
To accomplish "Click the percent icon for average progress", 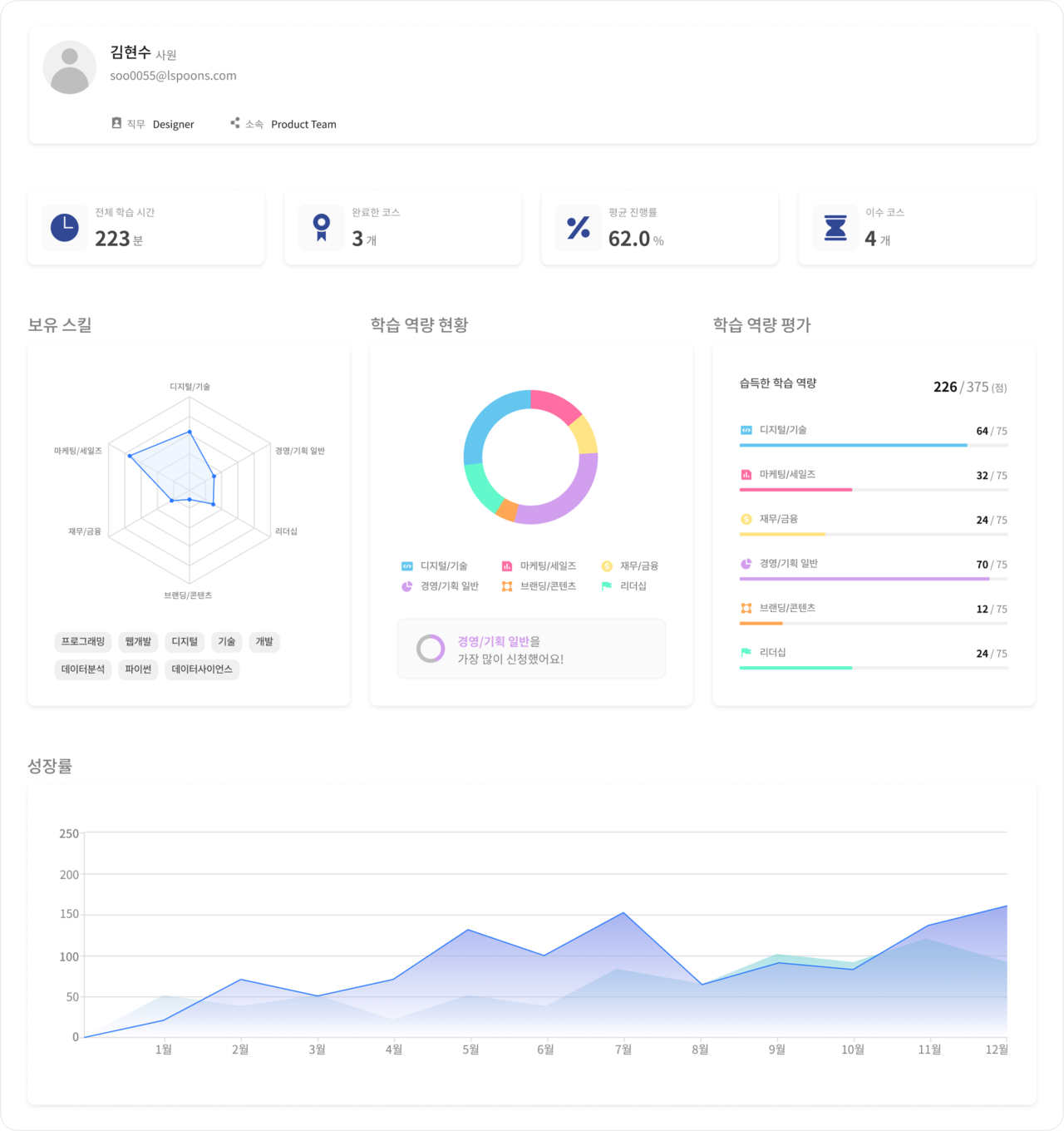I will point(579,228).
